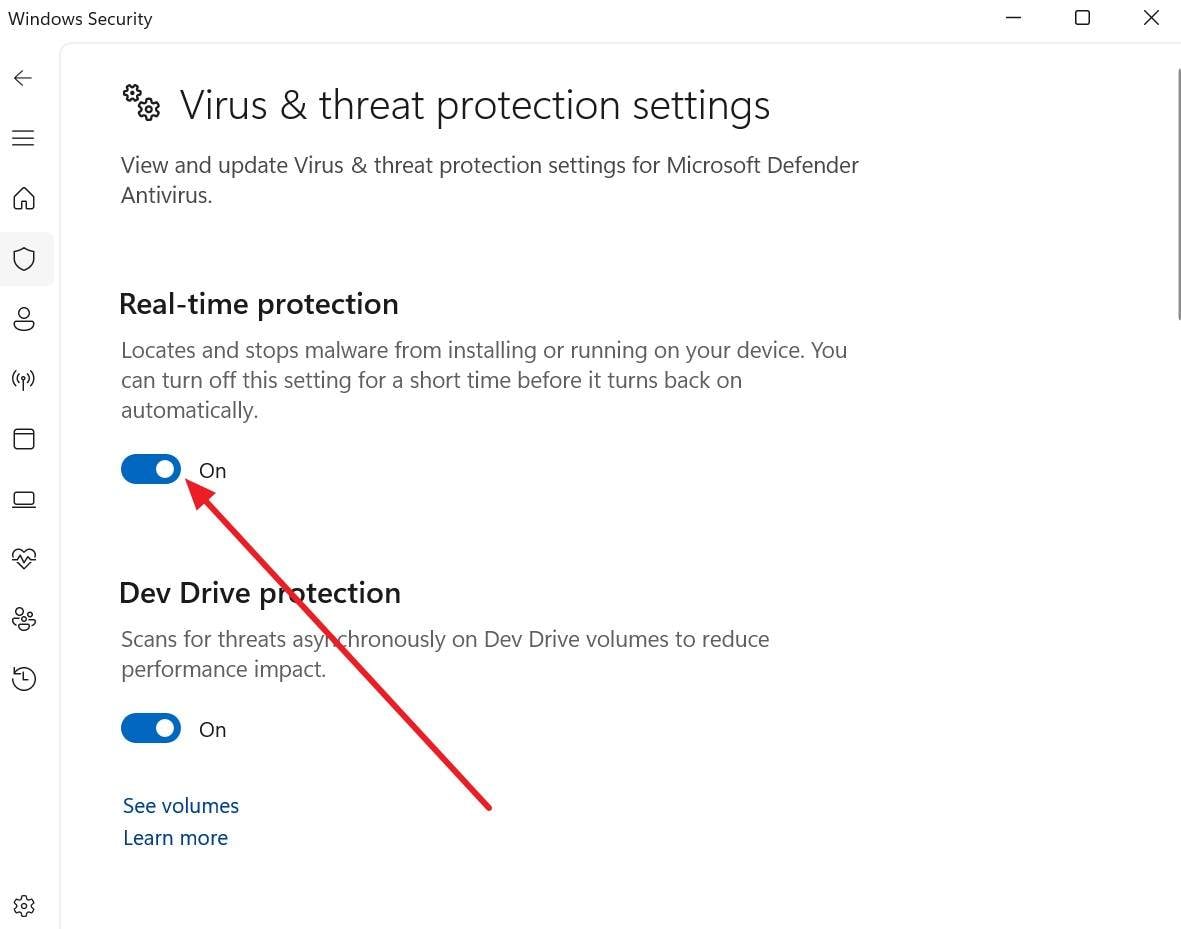Navigate back using the back arrow
1181x929 pixels.
pyautogui.click(x=22, y=77)
